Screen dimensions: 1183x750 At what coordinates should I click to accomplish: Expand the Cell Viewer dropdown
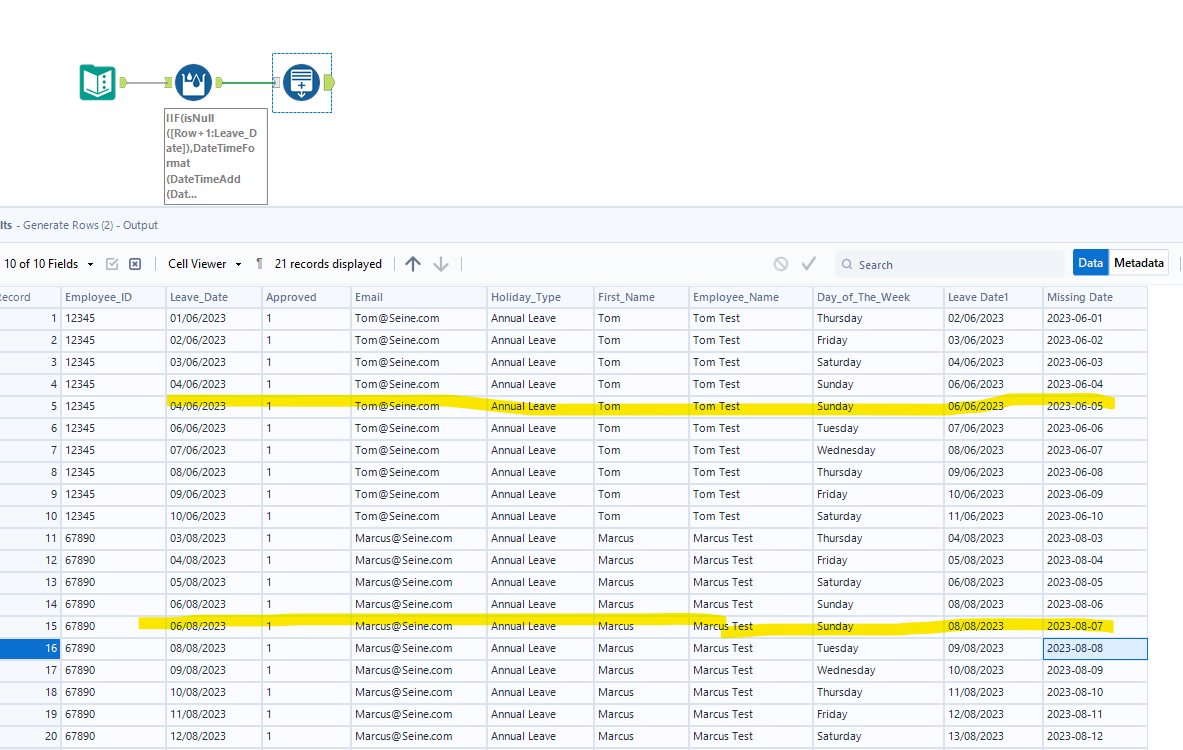coord(204,264)
